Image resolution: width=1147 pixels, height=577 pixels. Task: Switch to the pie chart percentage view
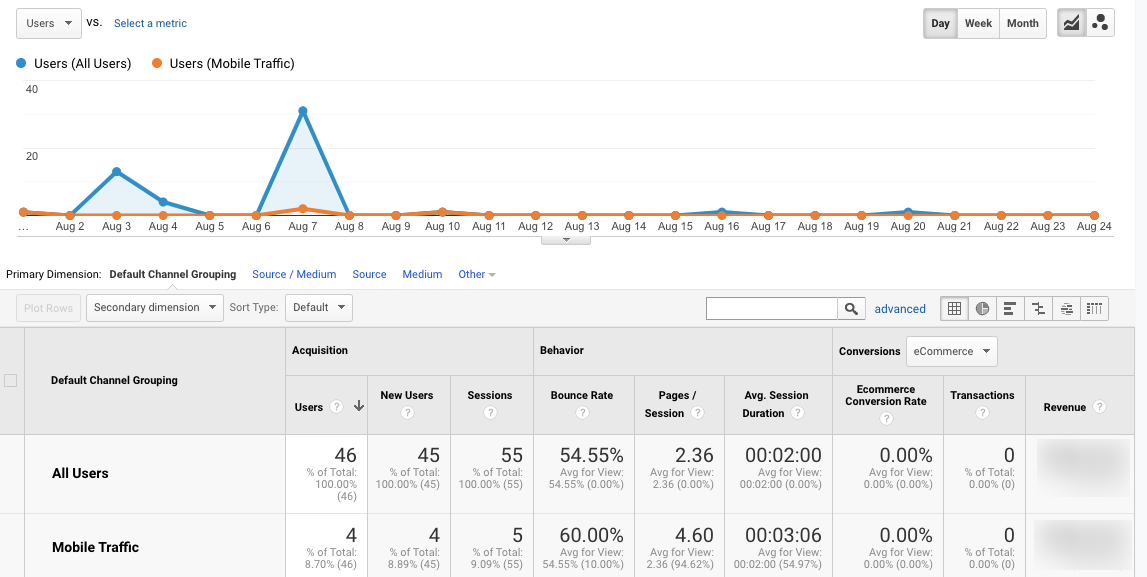(981, 308)
